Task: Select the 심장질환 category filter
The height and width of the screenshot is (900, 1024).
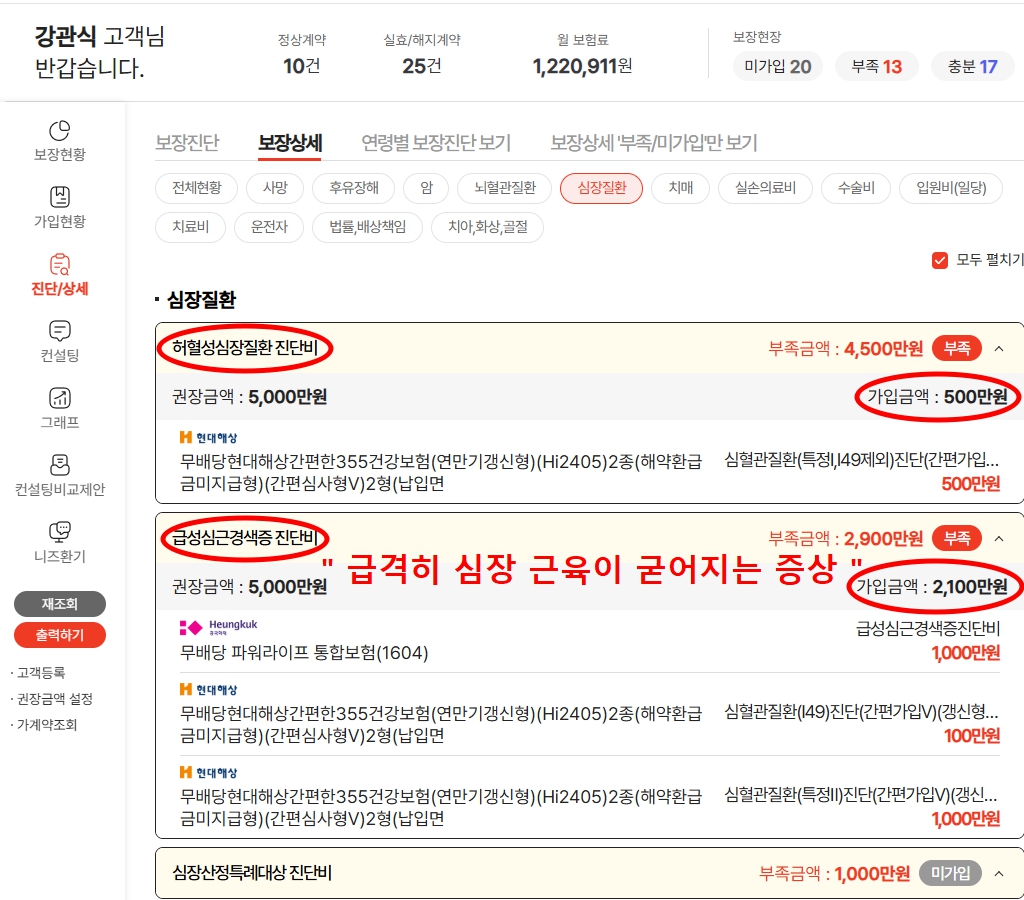Action: 601,188
